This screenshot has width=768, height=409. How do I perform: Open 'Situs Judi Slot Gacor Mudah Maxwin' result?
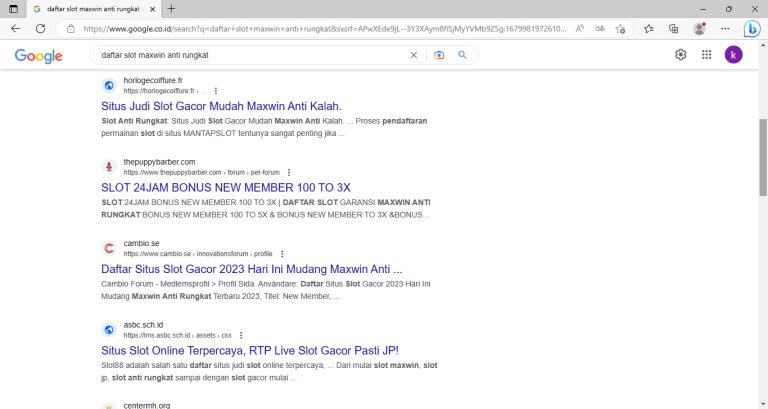(x=221, y=106)
